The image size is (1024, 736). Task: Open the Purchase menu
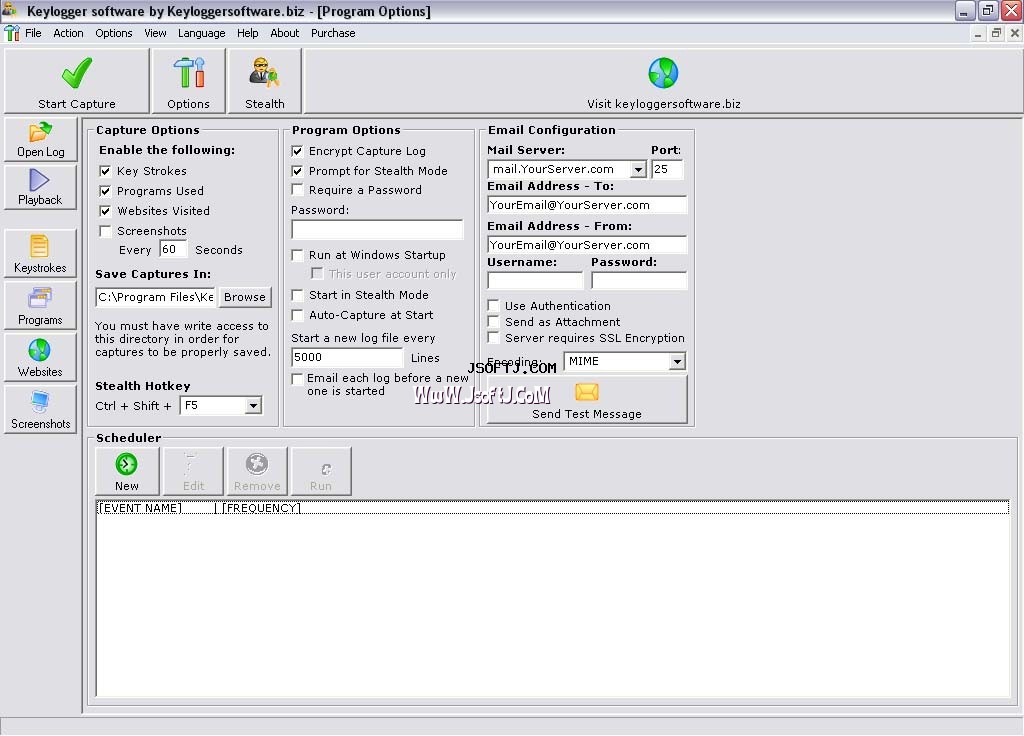coord(333,33)
